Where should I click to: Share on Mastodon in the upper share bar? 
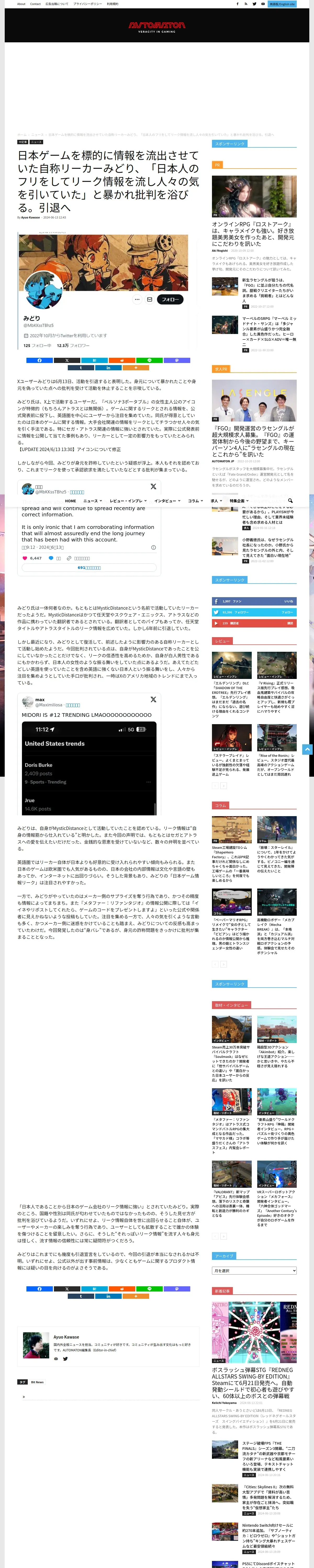click(x=177, y=360)
